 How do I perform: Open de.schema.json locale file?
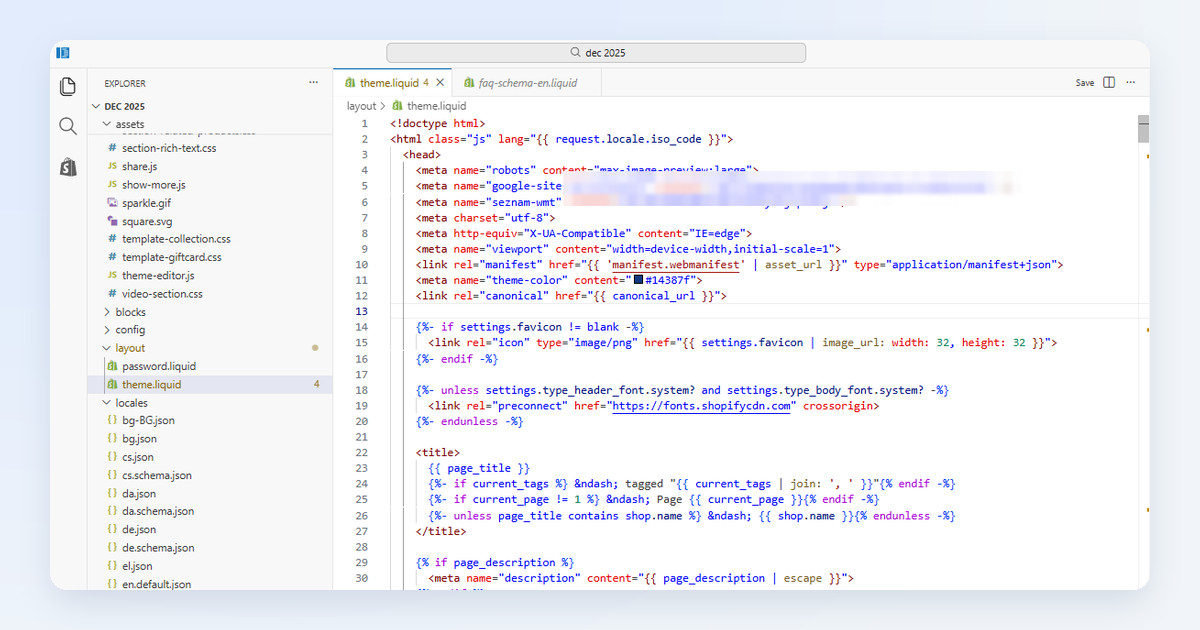(x=158, y=548)
